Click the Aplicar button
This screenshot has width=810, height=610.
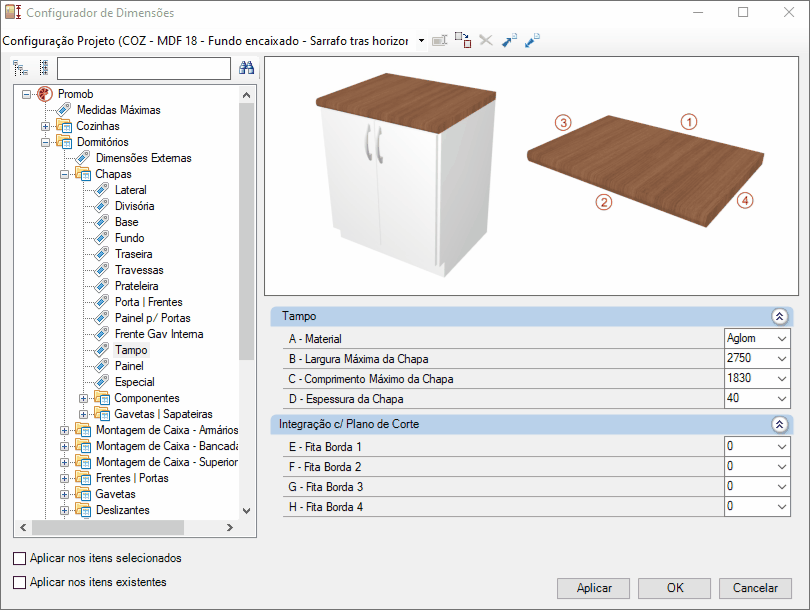594,588
